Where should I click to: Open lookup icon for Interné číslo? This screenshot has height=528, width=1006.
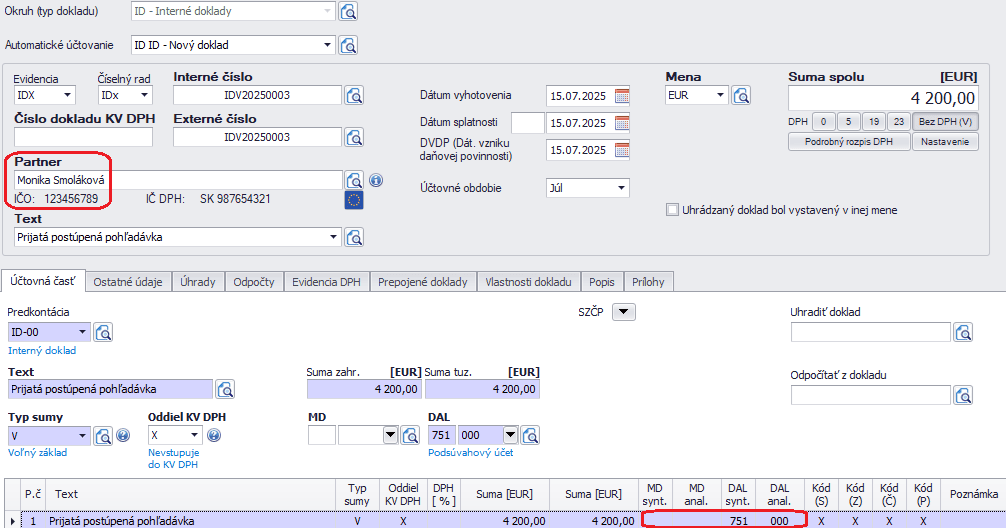(x=354, y=96)
